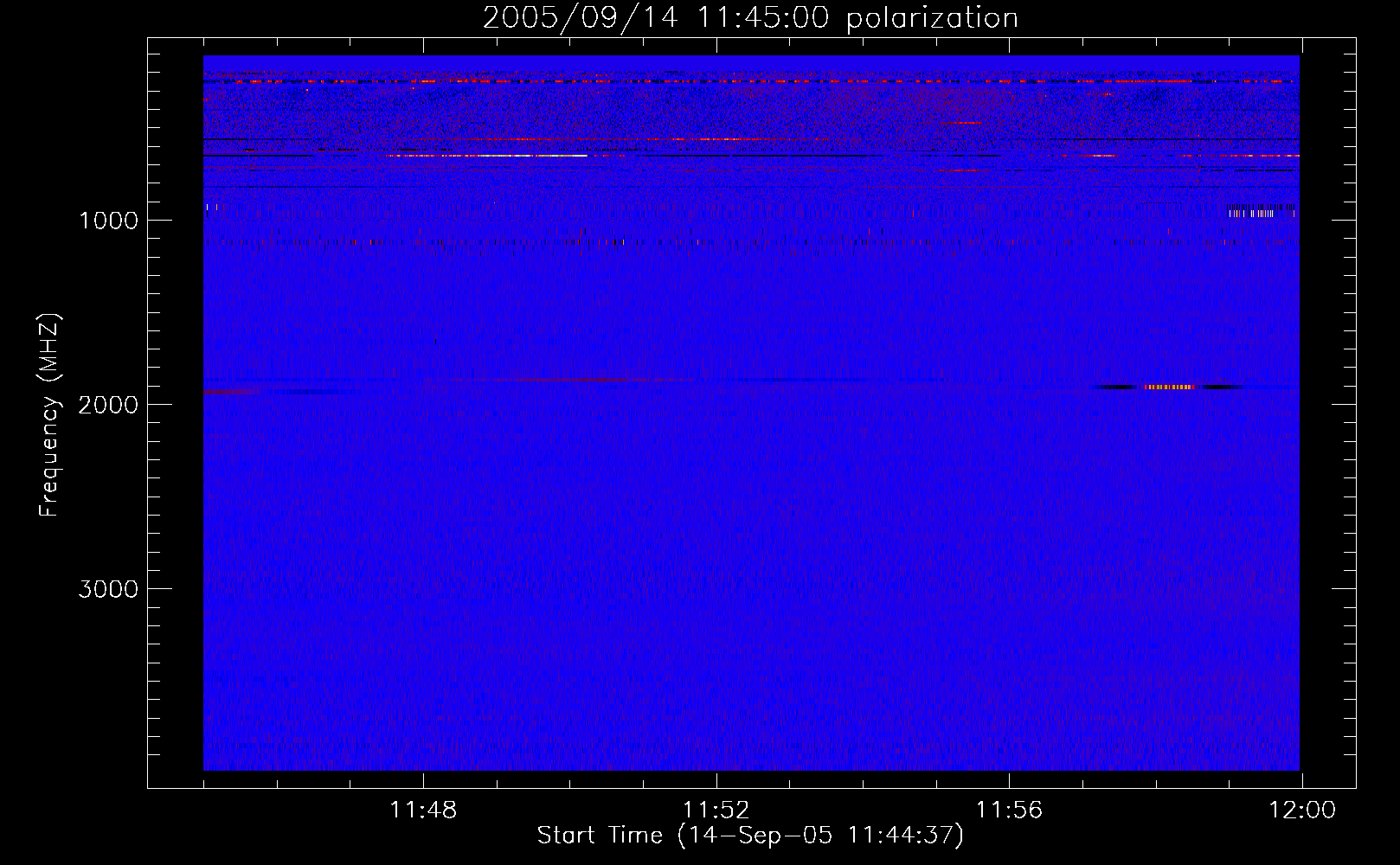Click the "3000" frequency tick label
Screen dimensions: 1400x865
coord(108,589)
